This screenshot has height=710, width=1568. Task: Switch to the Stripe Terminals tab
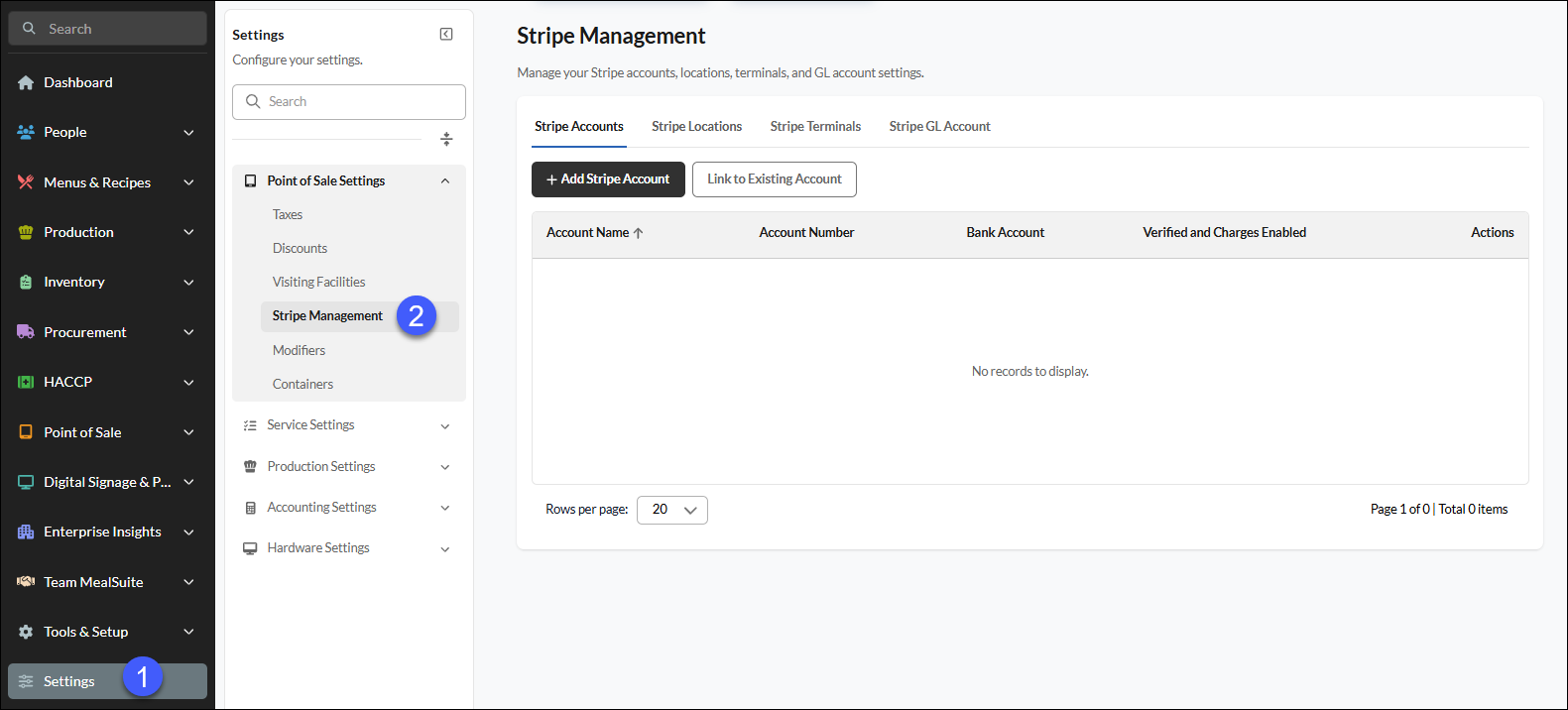click(x=815, y=126)
